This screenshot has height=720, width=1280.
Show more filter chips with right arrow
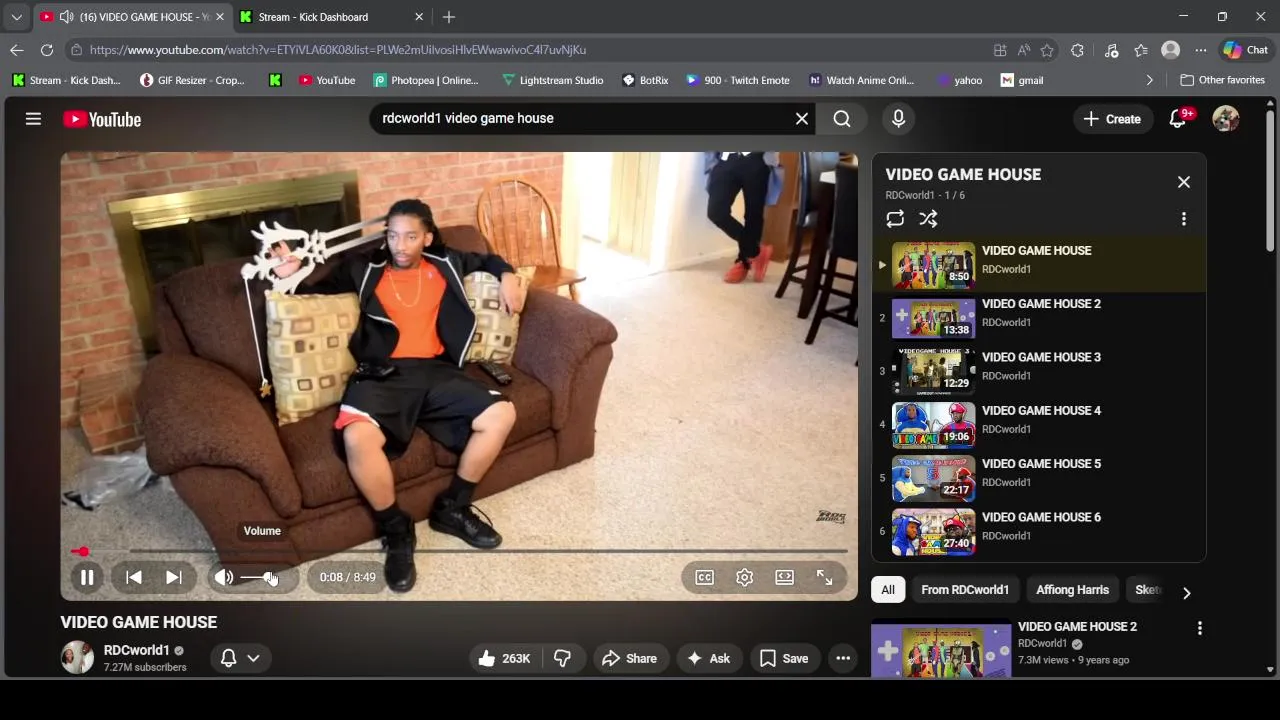1186,592
